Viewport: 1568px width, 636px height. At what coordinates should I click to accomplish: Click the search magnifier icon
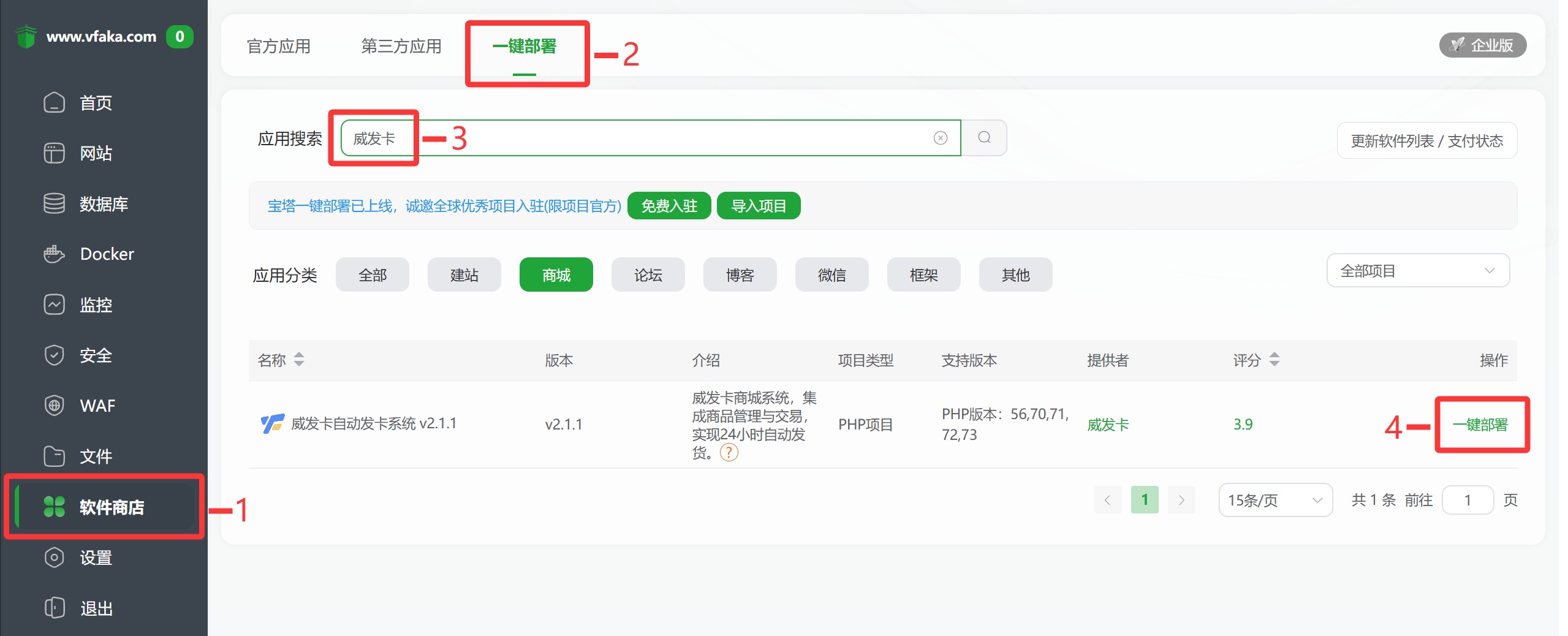click(984, 138)
